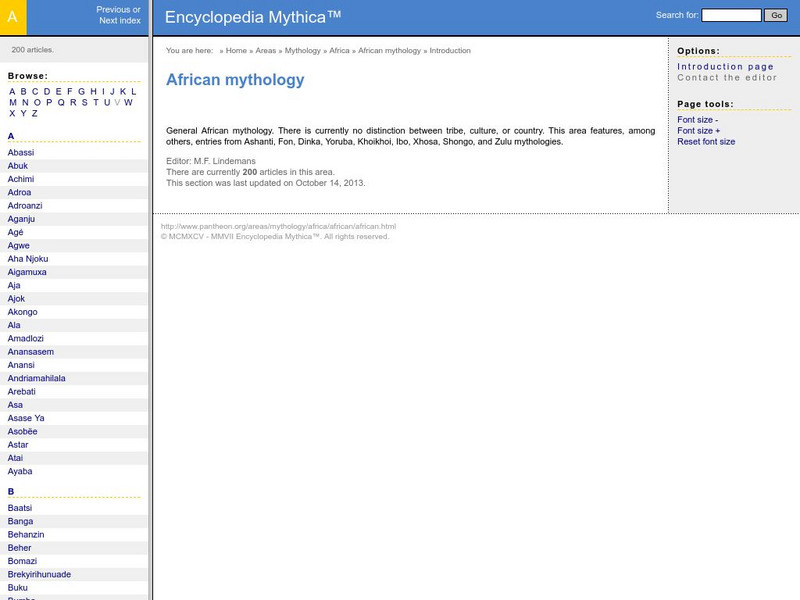The height and width of the screenshot is (600, 800).
Task: Browse articles under letter C
Action: pos(35,91)
